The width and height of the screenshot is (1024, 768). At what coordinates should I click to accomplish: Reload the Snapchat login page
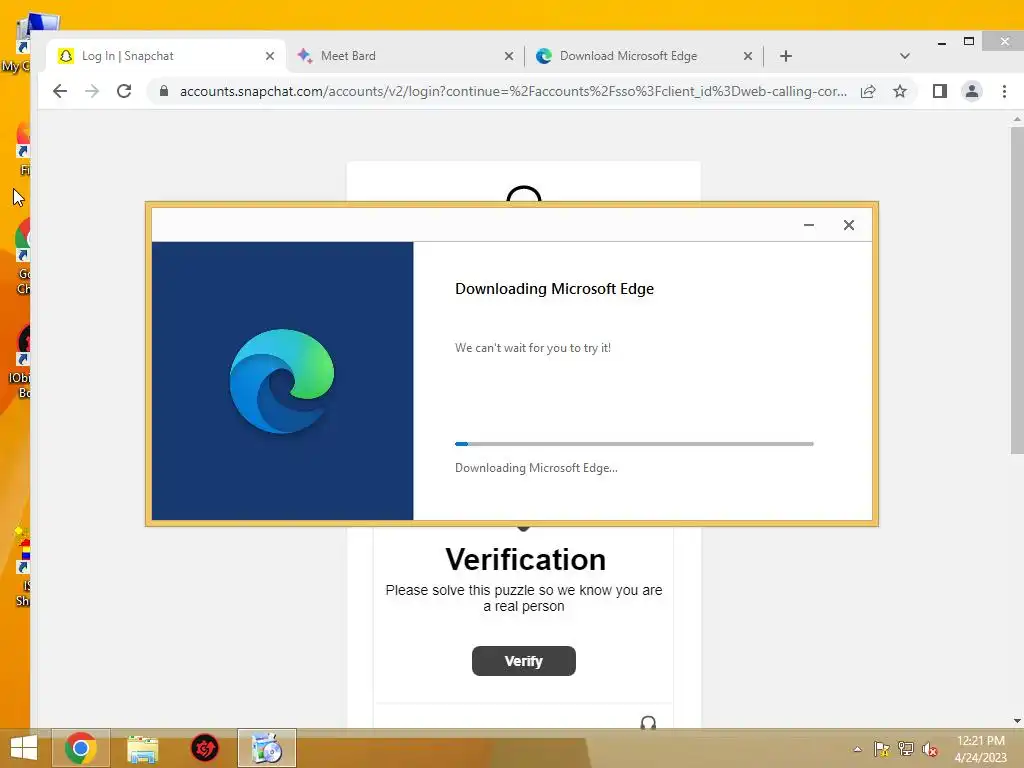(124, 91)
